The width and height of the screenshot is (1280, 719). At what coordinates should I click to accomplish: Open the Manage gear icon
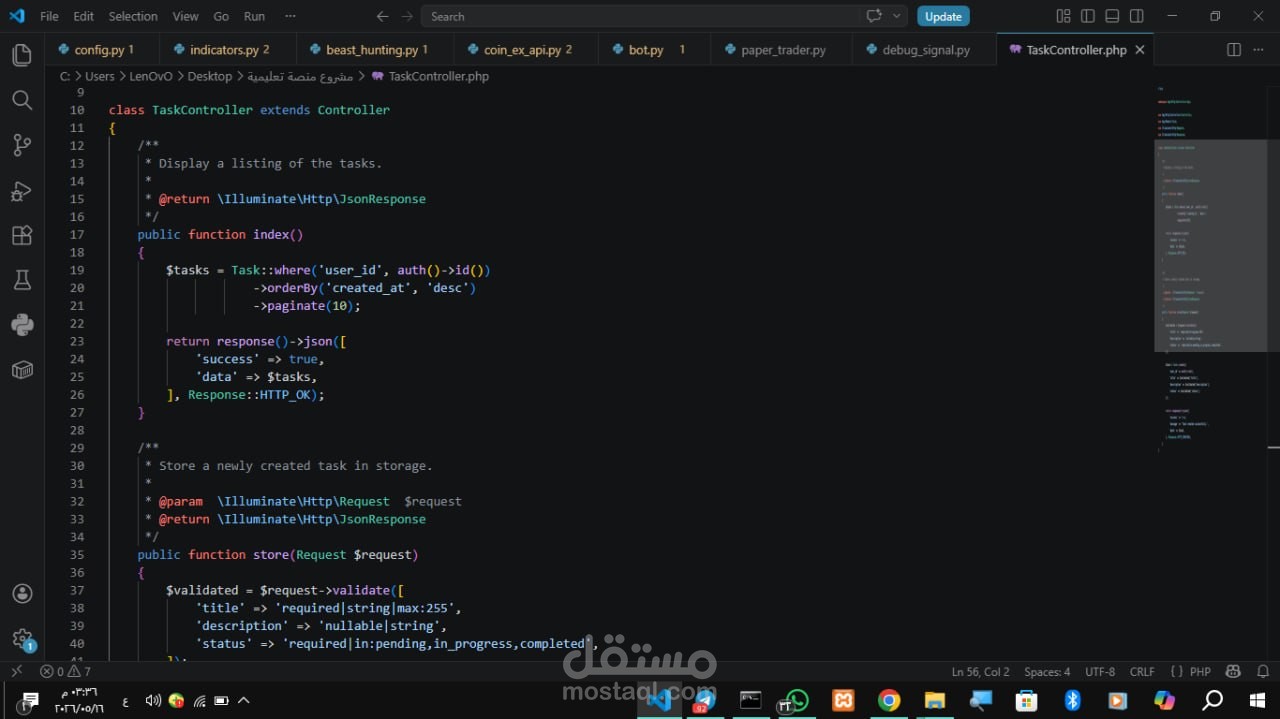pos(22,639)
